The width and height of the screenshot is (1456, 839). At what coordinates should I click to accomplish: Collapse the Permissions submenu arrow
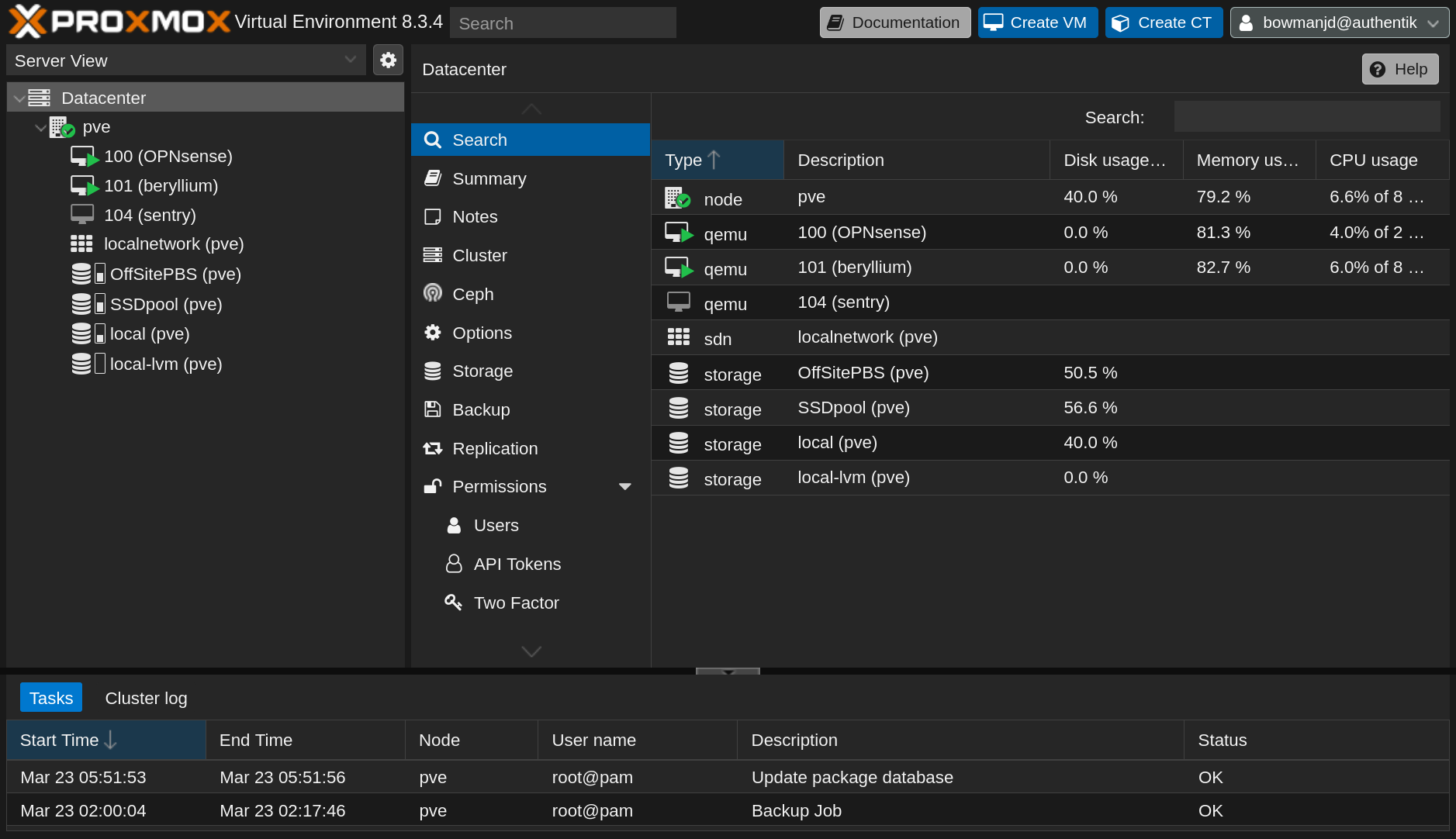coord(624,486)
